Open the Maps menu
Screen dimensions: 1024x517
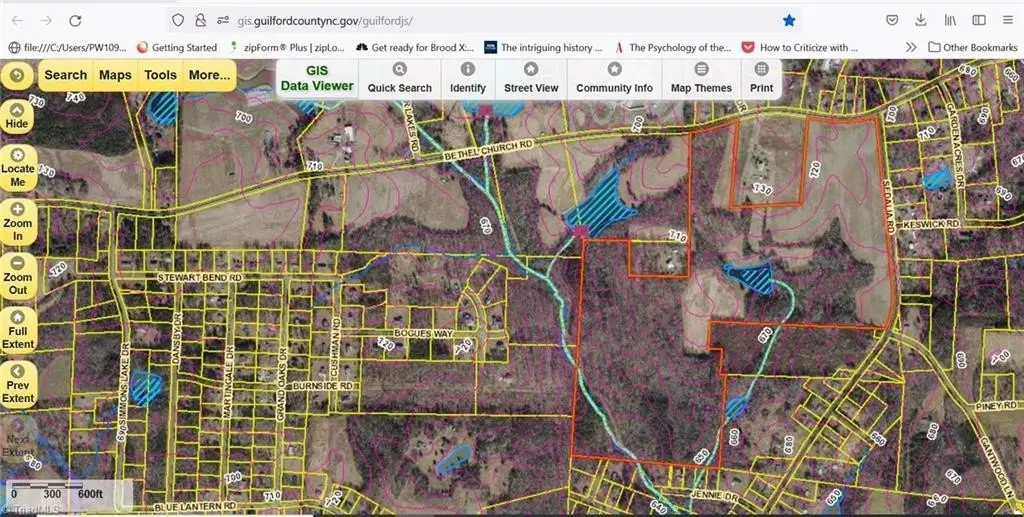click(115, 75)
